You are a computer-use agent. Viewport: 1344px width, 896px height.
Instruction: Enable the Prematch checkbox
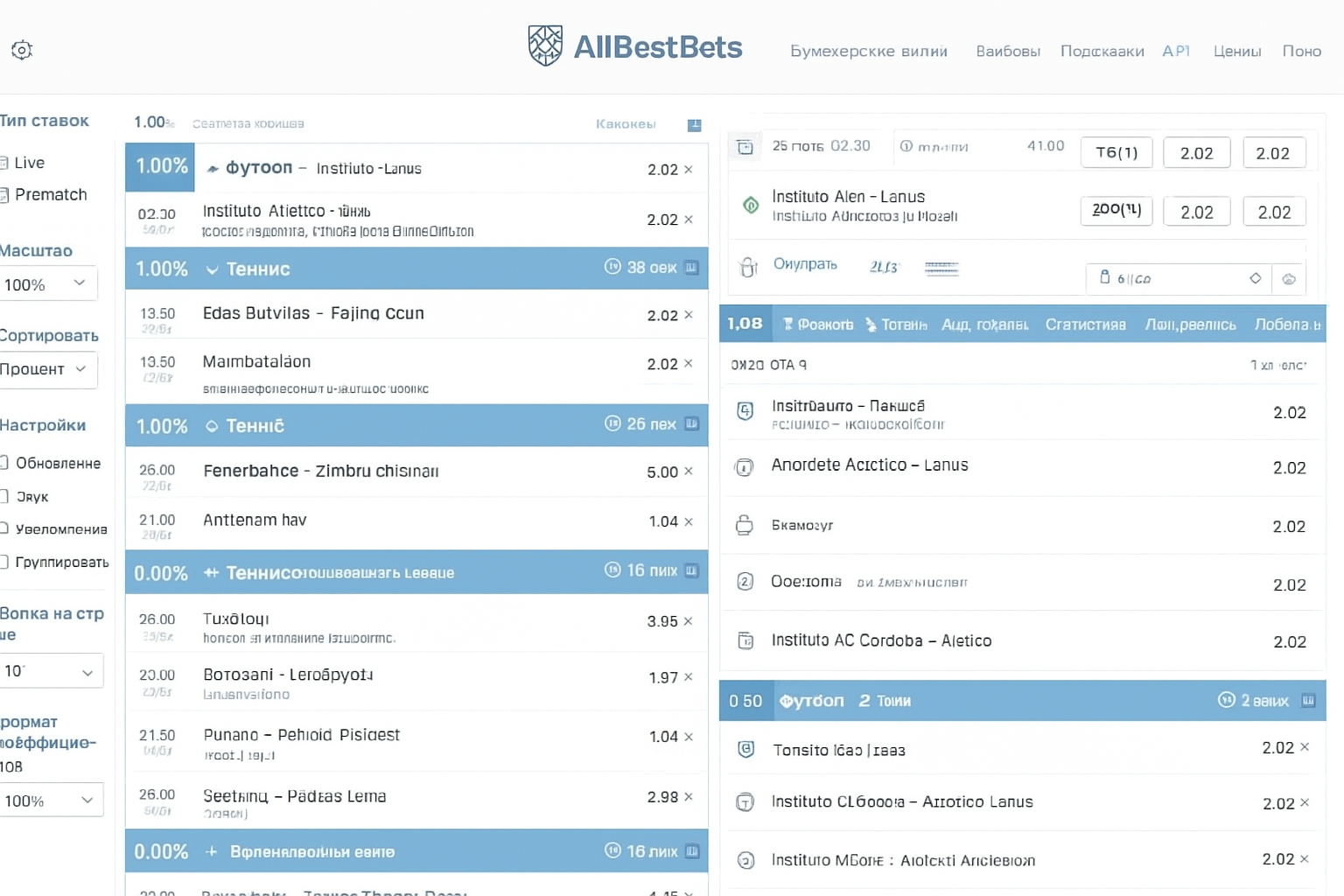coord(4,195)
